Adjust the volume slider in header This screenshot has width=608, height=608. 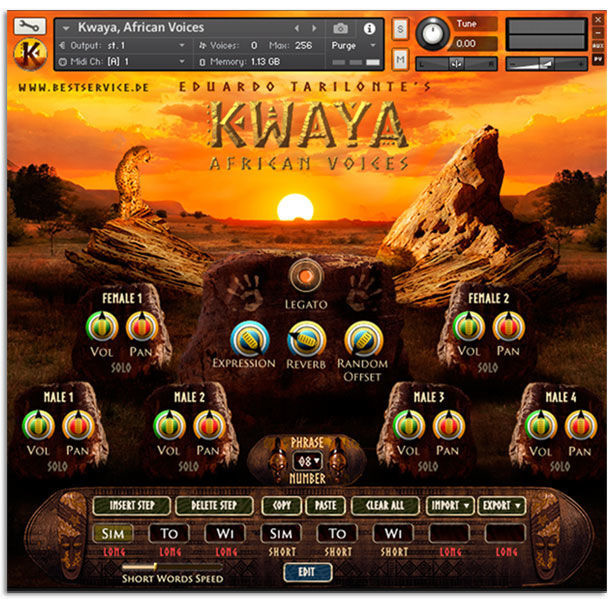click(547, 64)
